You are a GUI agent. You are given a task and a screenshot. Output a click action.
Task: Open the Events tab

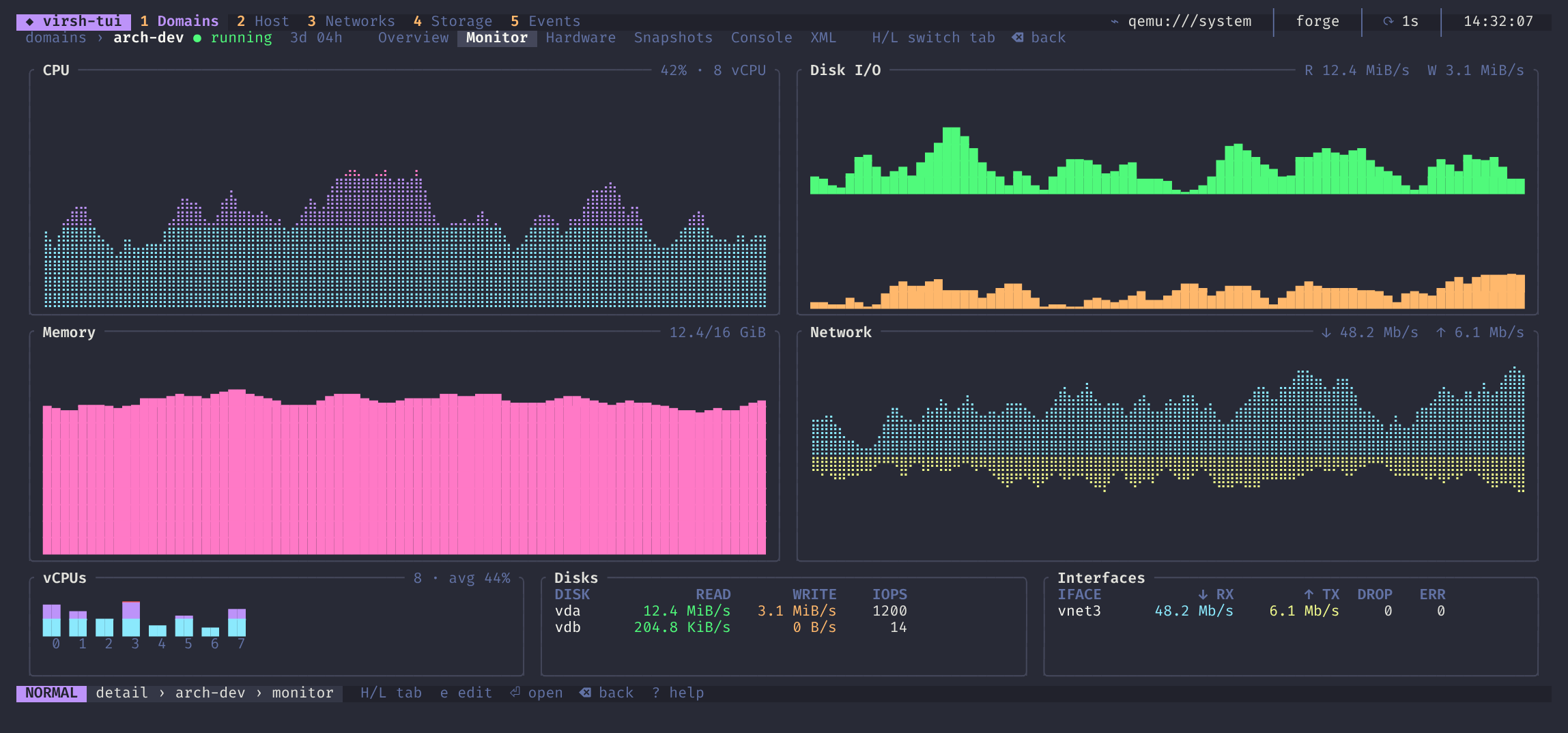click(545, 21)
